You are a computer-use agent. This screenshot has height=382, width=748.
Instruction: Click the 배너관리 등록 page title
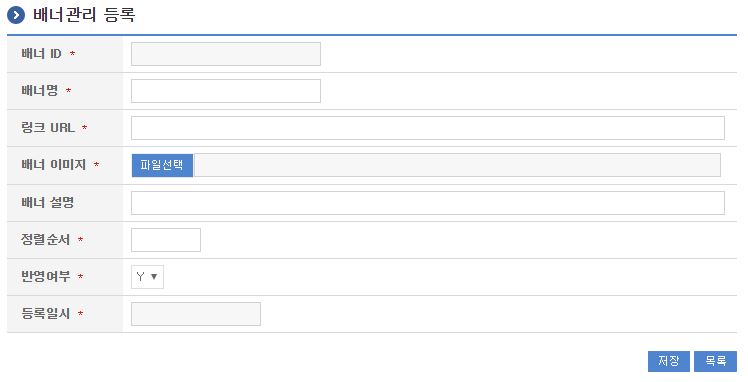84,15
